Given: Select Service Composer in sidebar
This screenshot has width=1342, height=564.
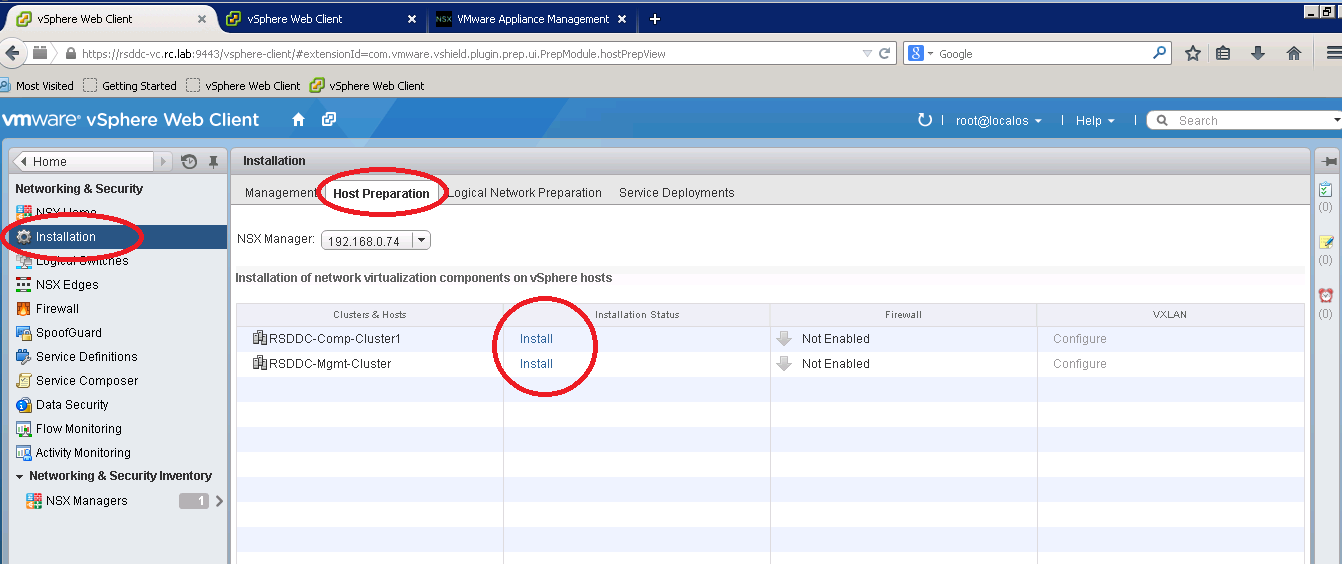Looking at the screenshot, I should (87, 381).
